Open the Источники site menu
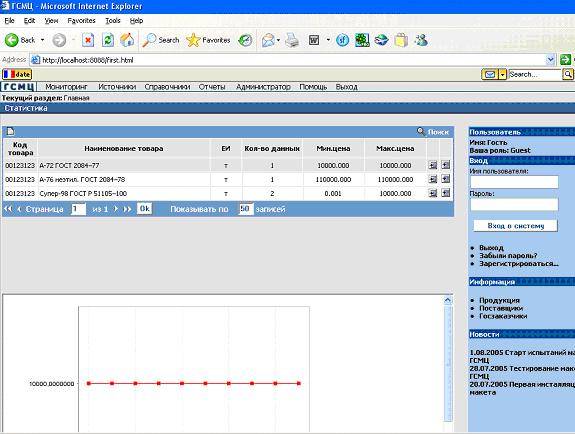The width and height of the screenshot is (575, 434). [x=117, y=87]
